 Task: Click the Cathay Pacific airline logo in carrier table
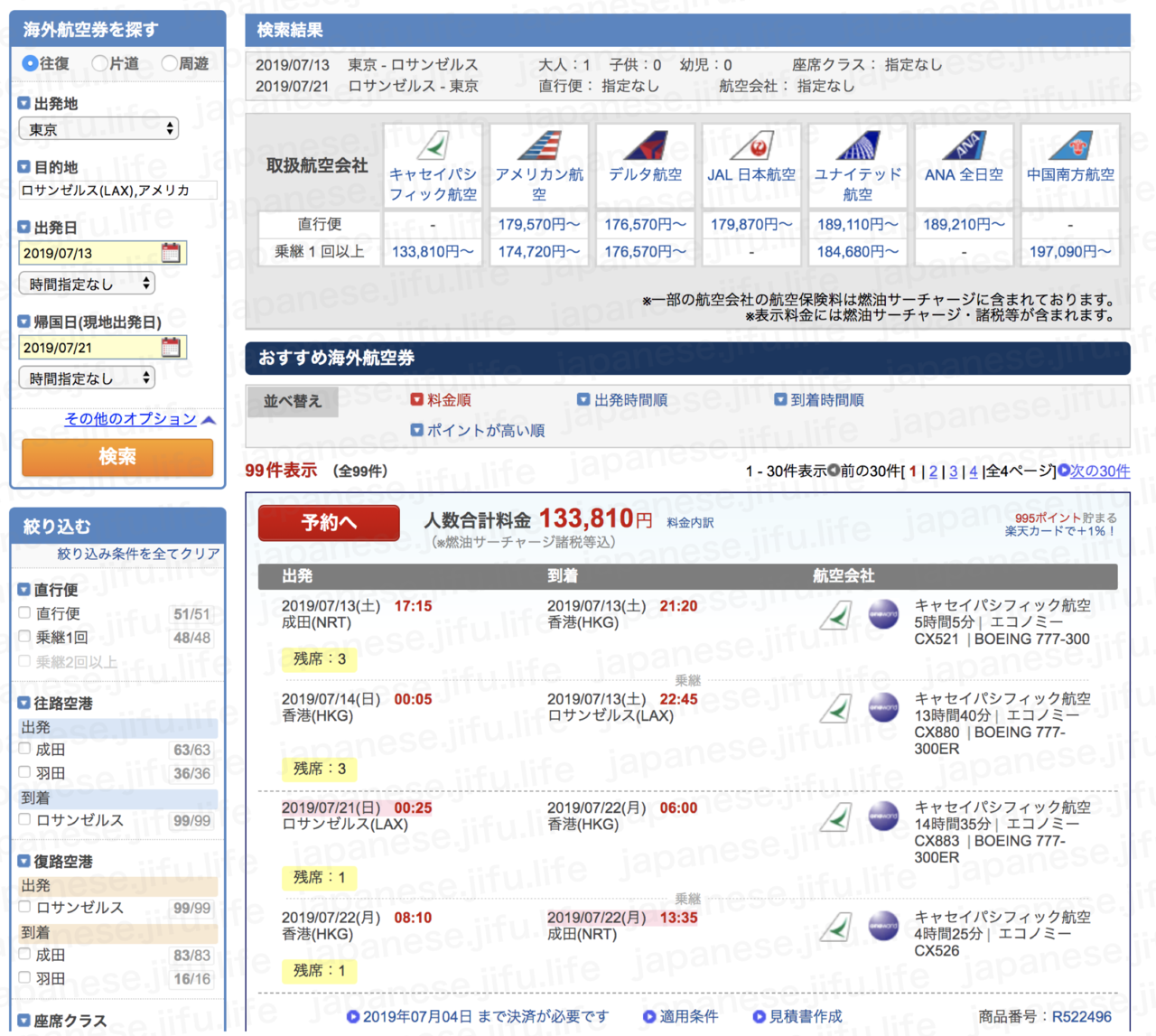pyautogui.click(x=433, y=145)
